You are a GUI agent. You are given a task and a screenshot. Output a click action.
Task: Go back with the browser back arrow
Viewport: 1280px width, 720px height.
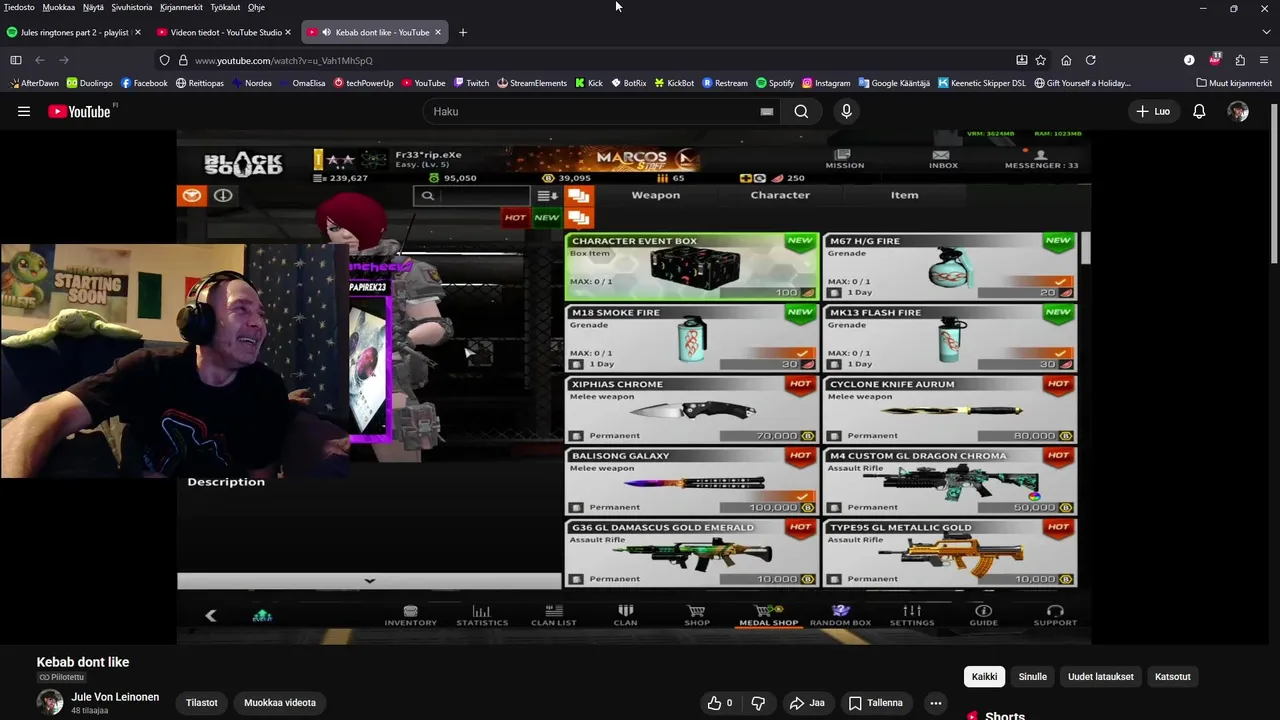40,60
